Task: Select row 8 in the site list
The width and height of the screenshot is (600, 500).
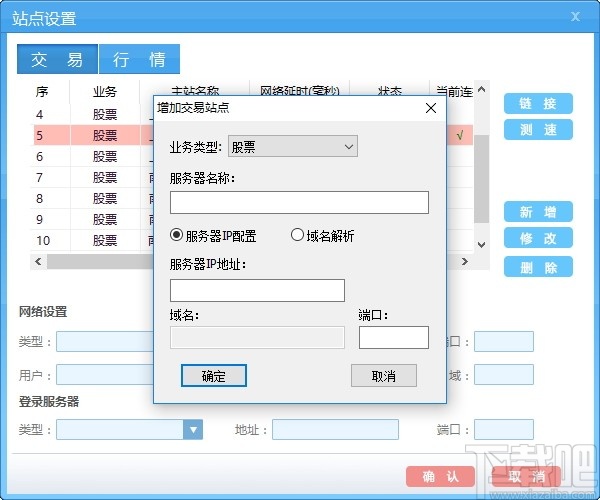Action: (92, 199)
